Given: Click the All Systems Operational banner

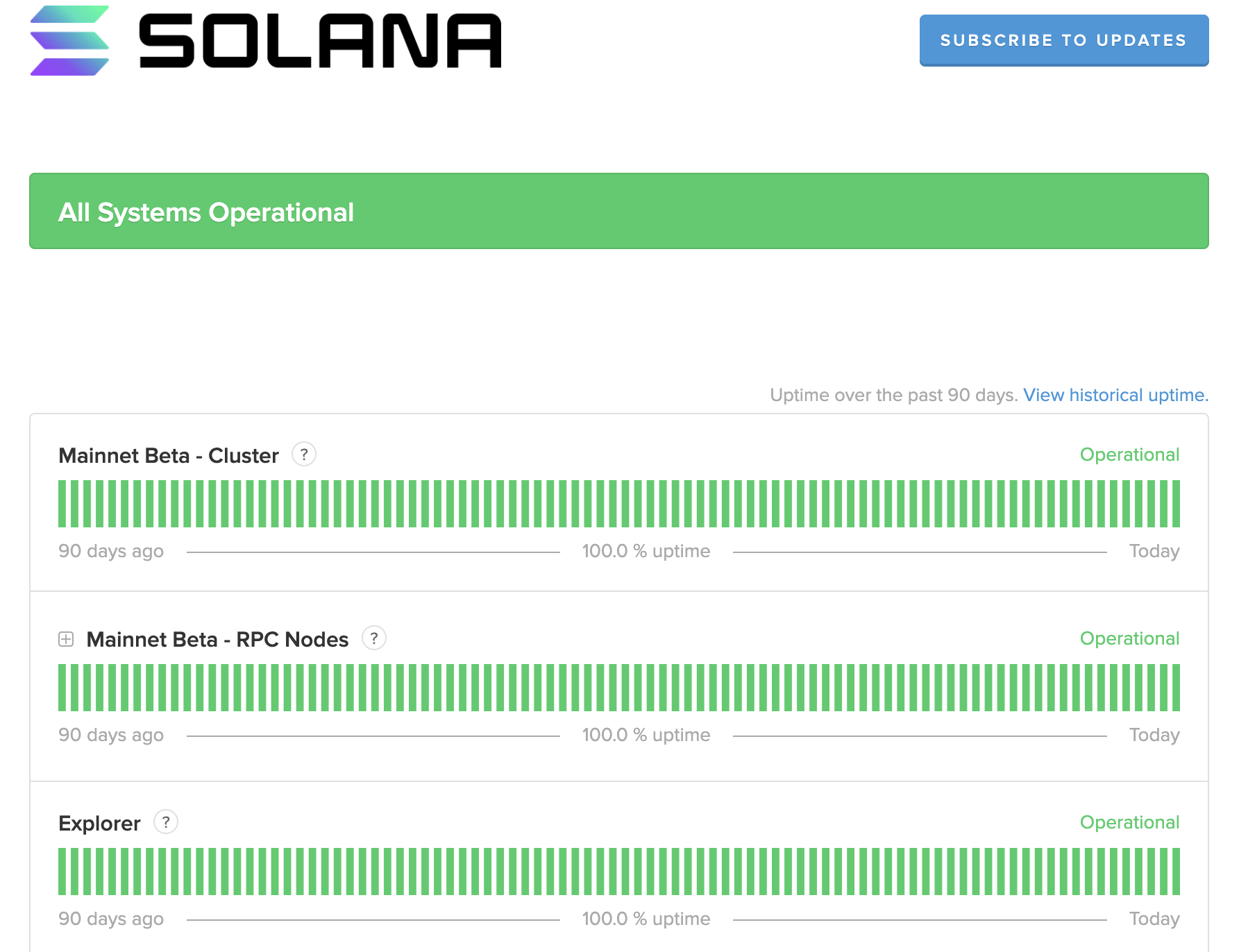Looking at the screenshot, I should click(x=618, y=211).
